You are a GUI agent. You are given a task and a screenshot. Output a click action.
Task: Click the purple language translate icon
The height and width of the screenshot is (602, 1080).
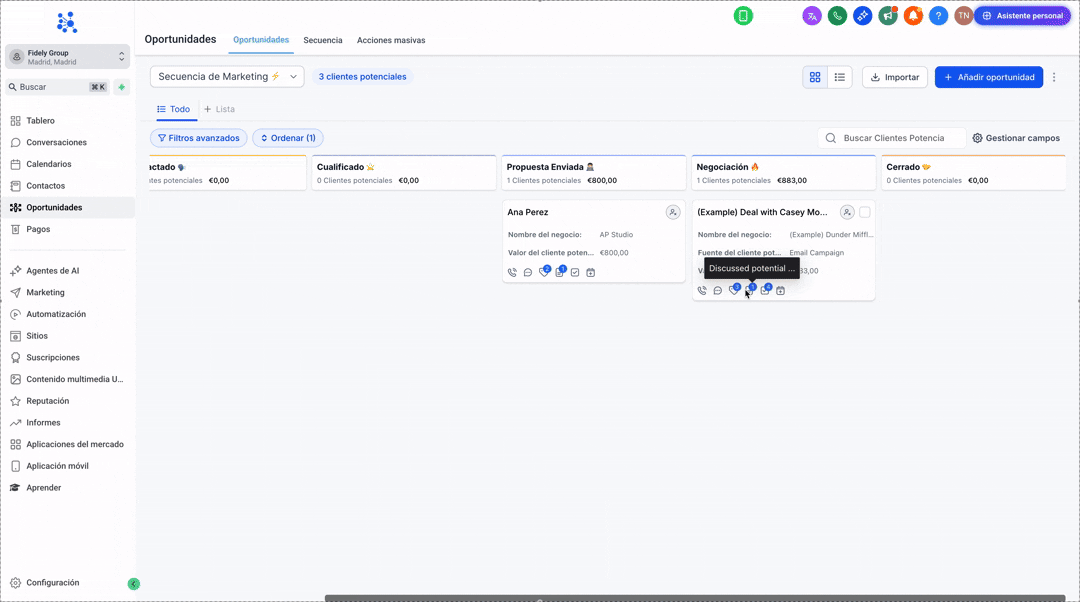812,16
